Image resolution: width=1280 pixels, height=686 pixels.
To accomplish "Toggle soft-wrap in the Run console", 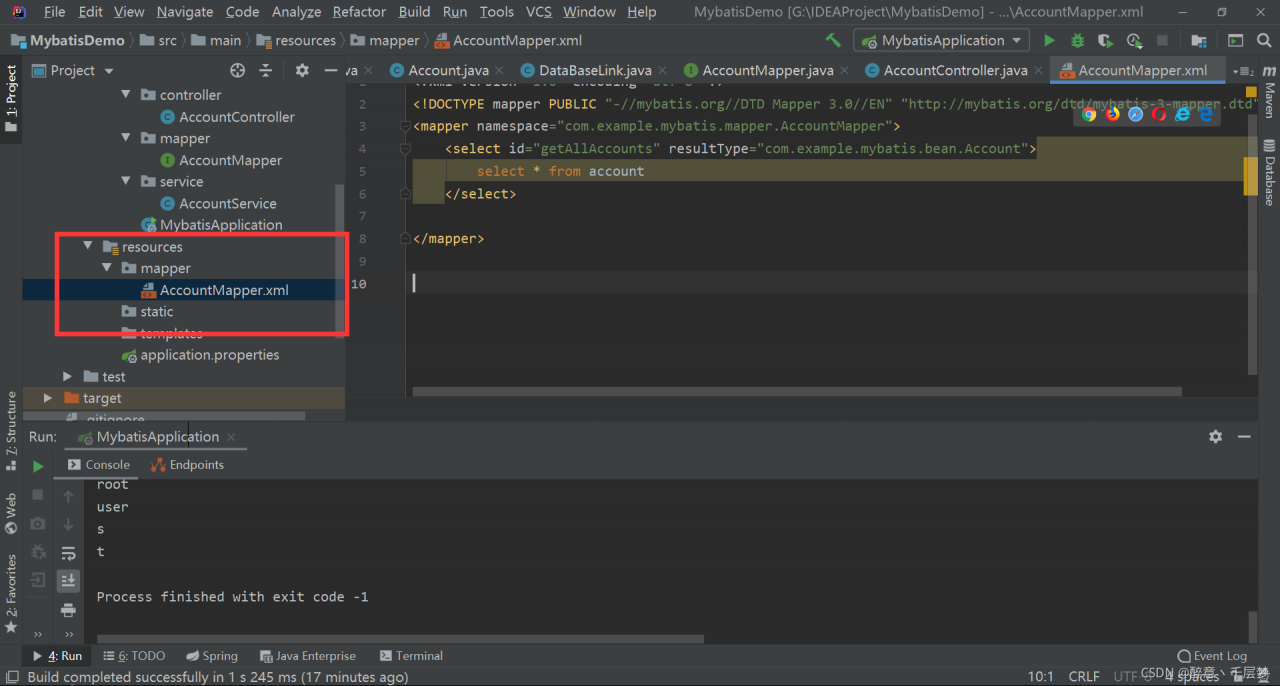I will click(68, 553).
